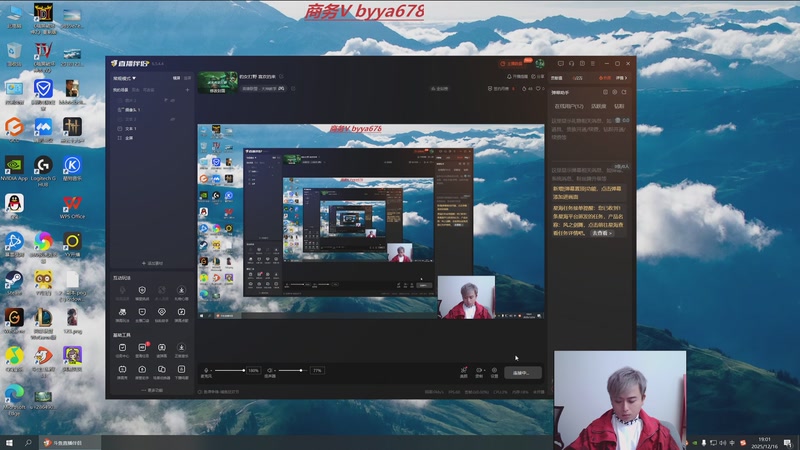Open NVIDIA App desktop icon
This screenshot has height=450, width=800.
[x=14, y=169]
